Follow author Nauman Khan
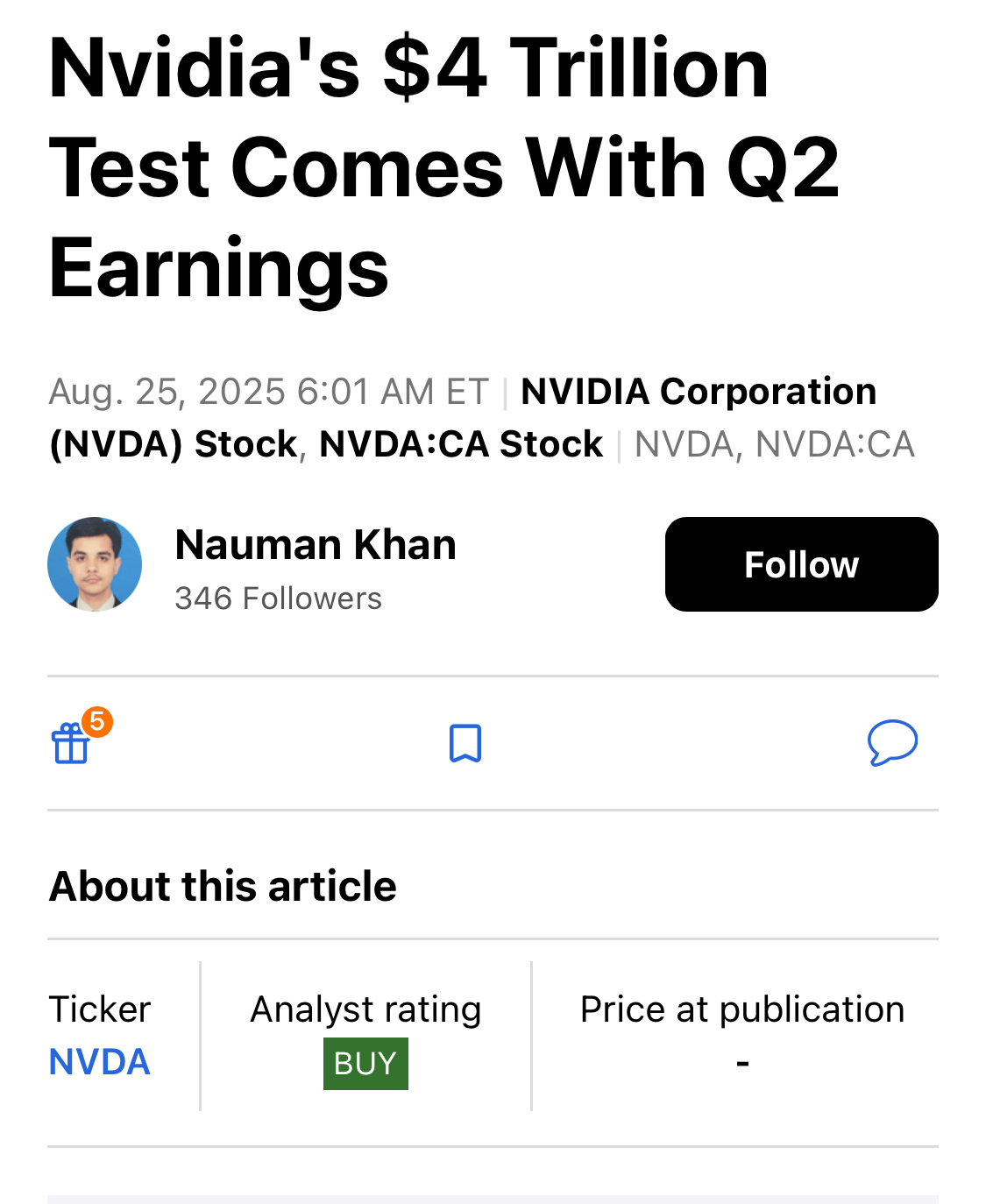The image size is (986, 1204). click(801, 564)
